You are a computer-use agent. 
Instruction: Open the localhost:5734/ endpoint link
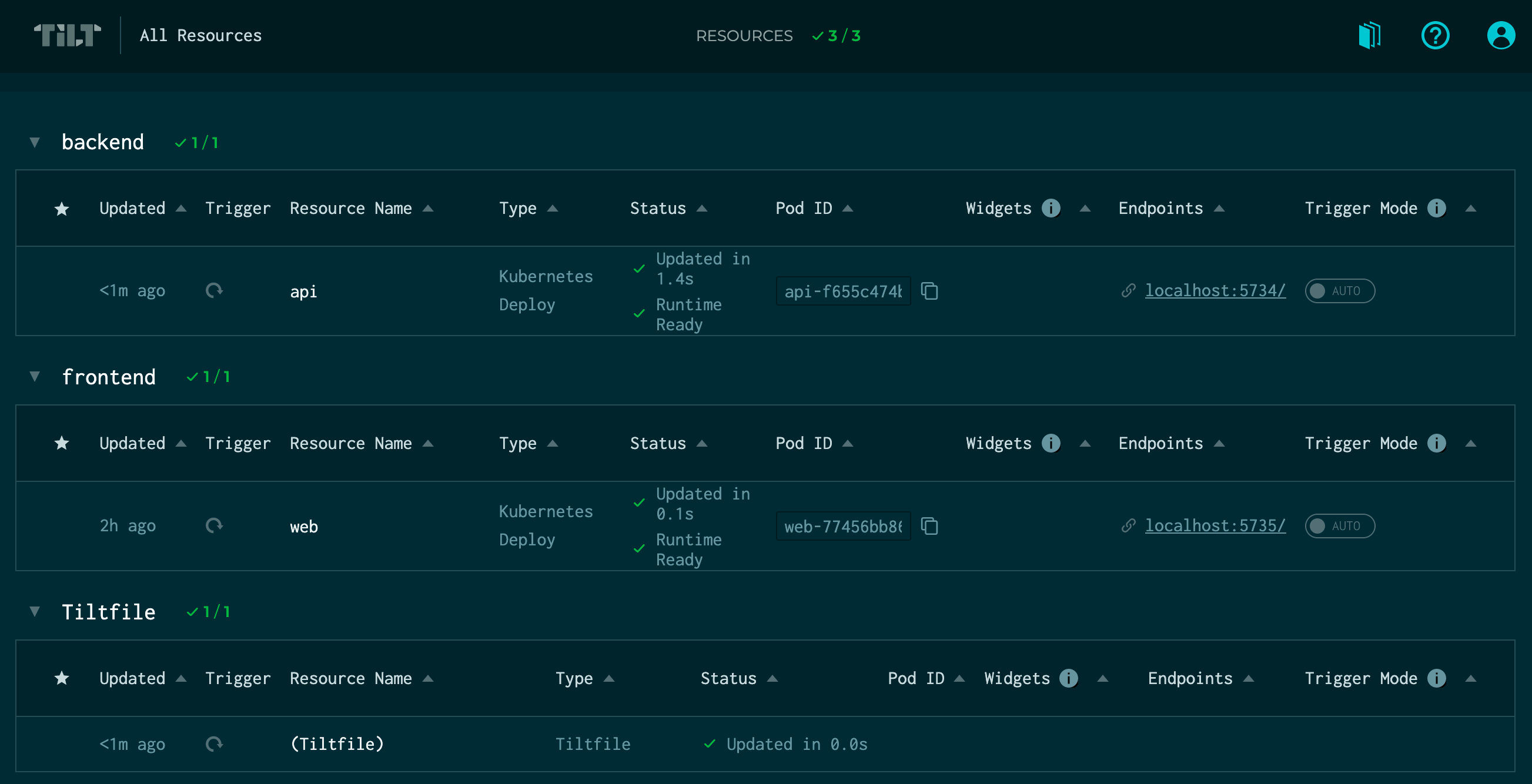(x=1215, y=291)
